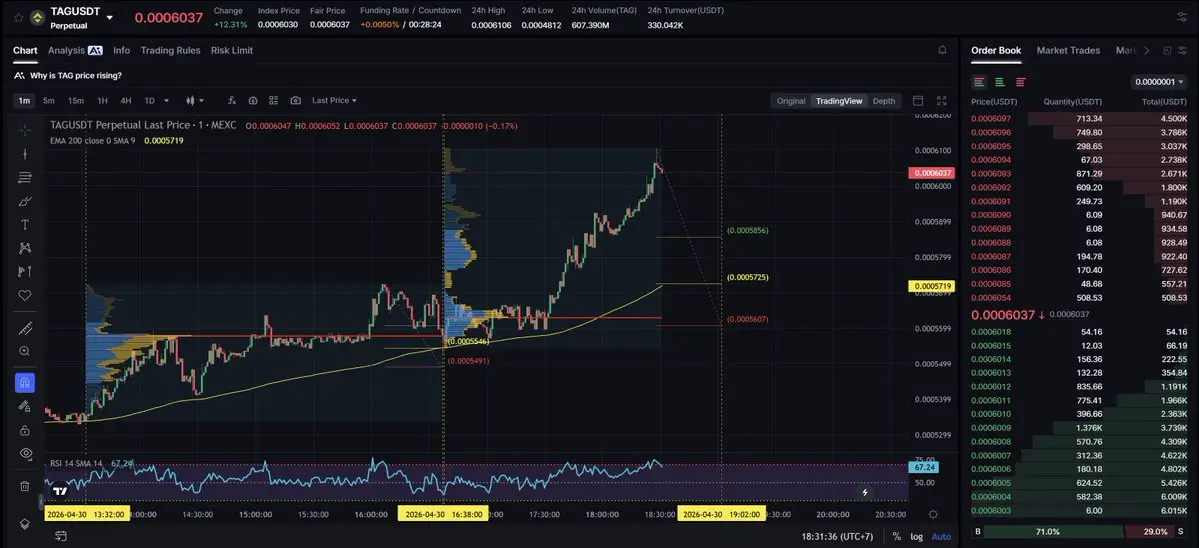Select the ruler measure tool
The height and width of the screenshot is (548, 1199).
click(x=24, y=328)
